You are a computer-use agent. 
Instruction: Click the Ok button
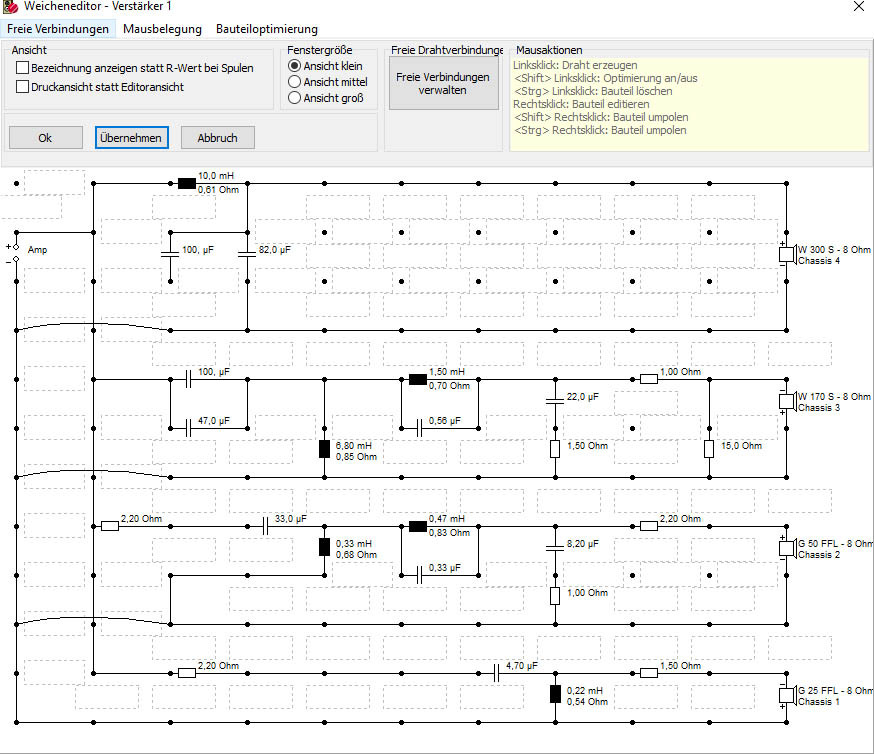click(46, 138)
